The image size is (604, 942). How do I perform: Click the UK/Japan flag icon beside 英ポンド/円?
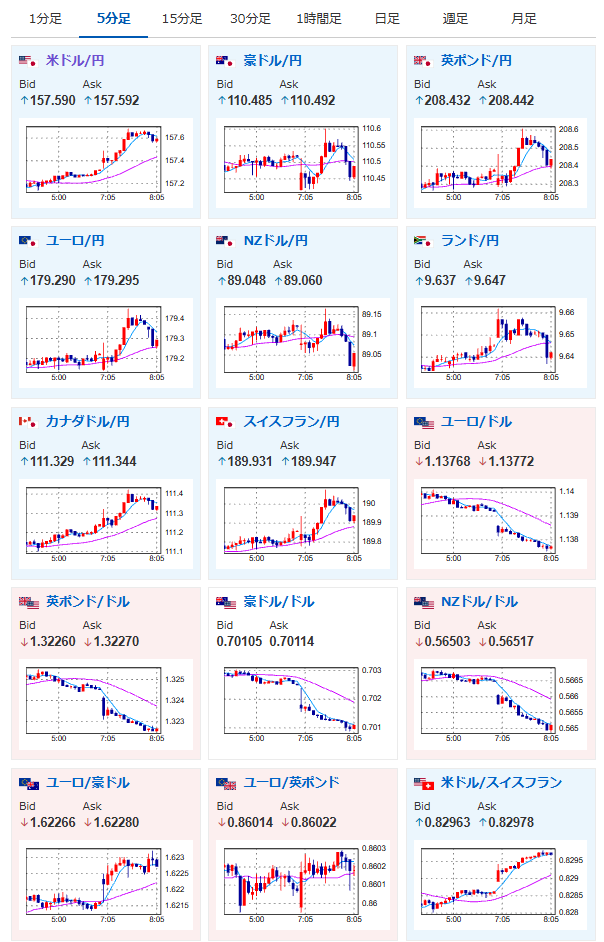click(x=422, y=61)
